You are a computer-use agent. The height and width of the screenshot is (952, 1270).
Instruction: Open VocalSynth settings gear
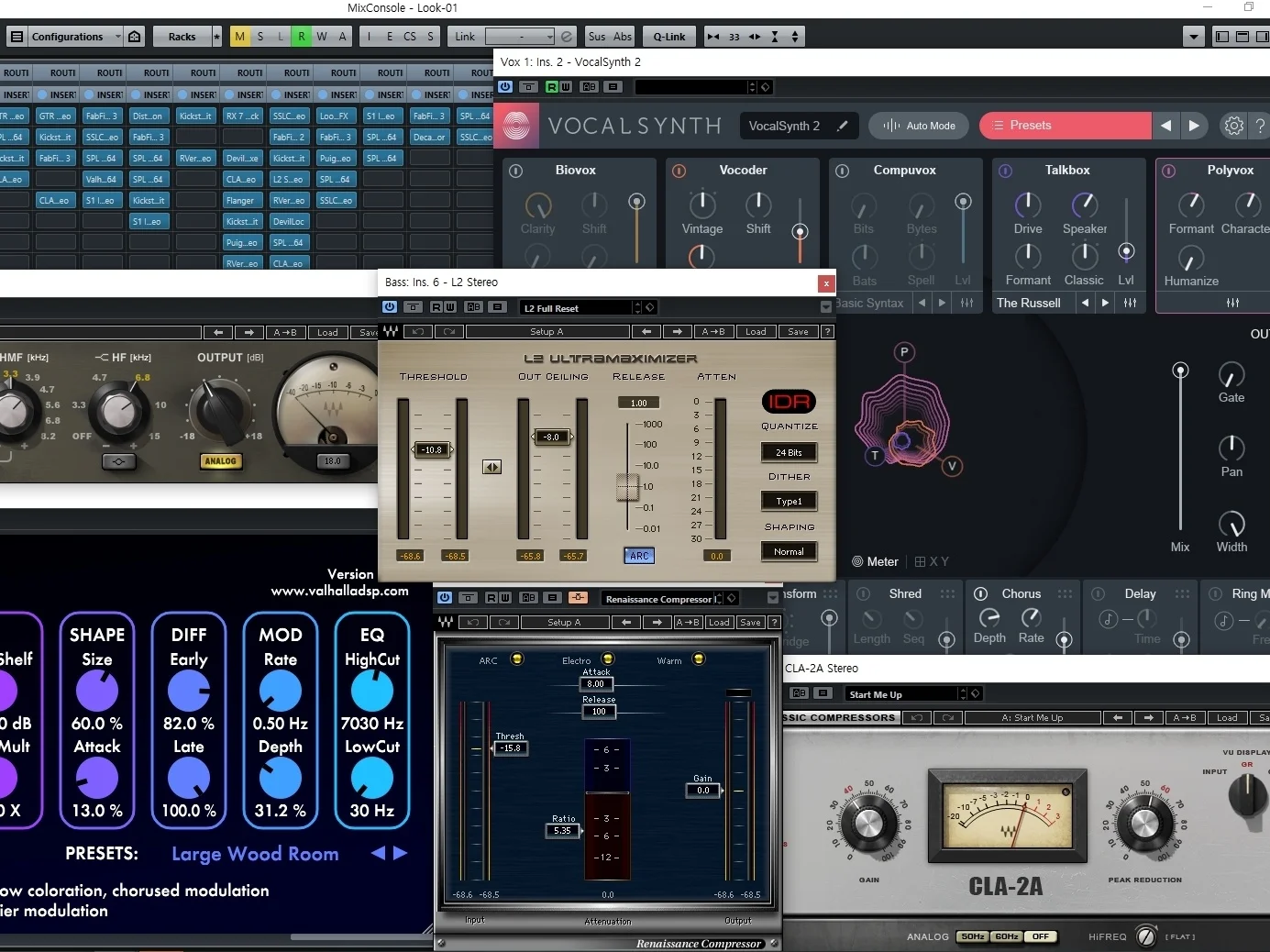1234,126
